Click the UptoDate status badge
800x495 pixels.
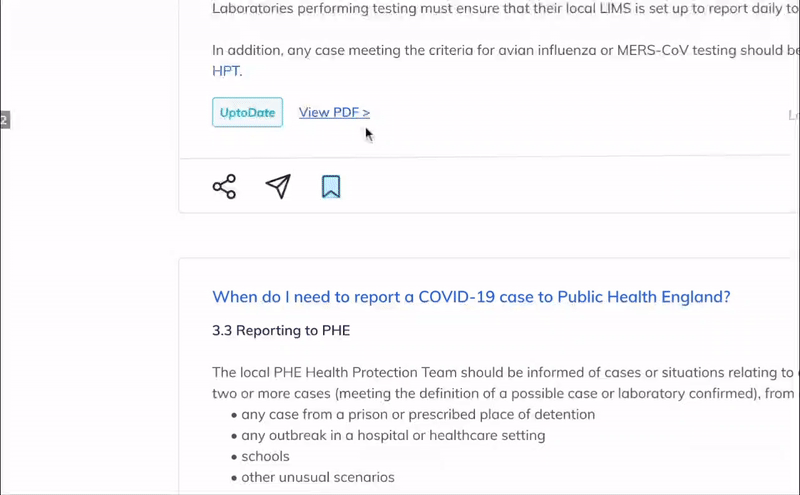(x=247, y=112)
